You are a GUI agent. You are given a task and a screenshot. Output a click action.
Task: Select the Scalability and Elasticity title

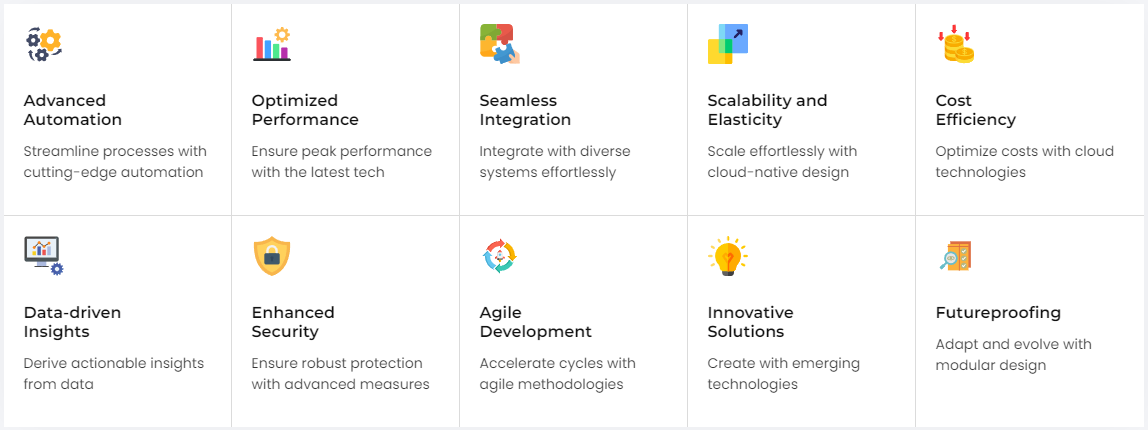point(767,110)
